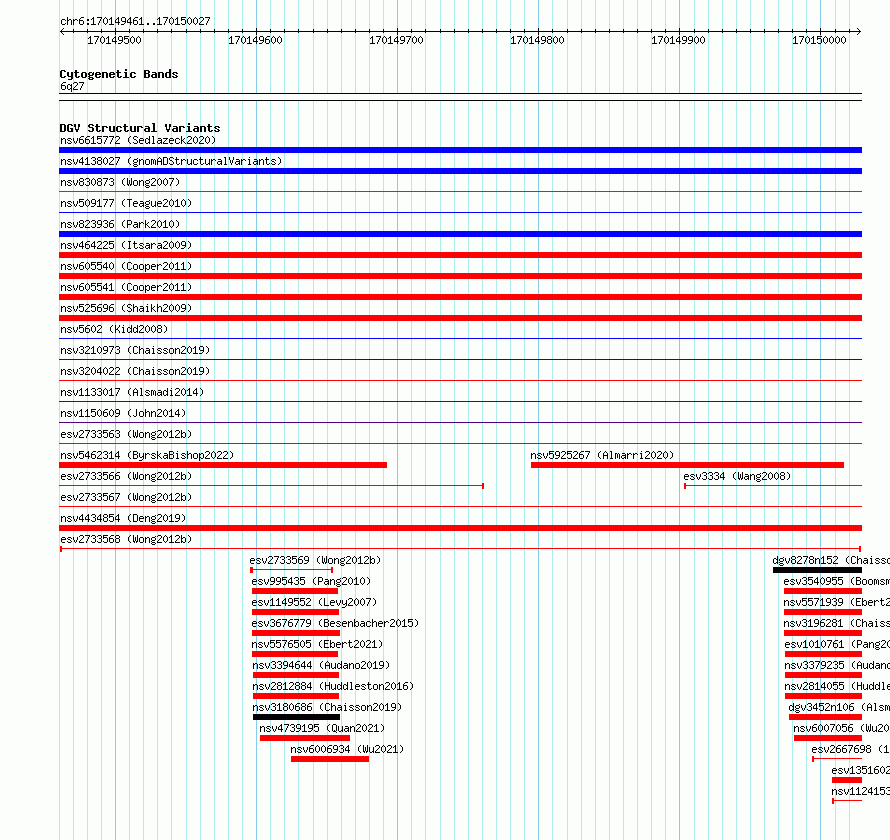
Task: Open nsv3210973 (Chaisson2019) variant
Action: click(x=135, y=350)
